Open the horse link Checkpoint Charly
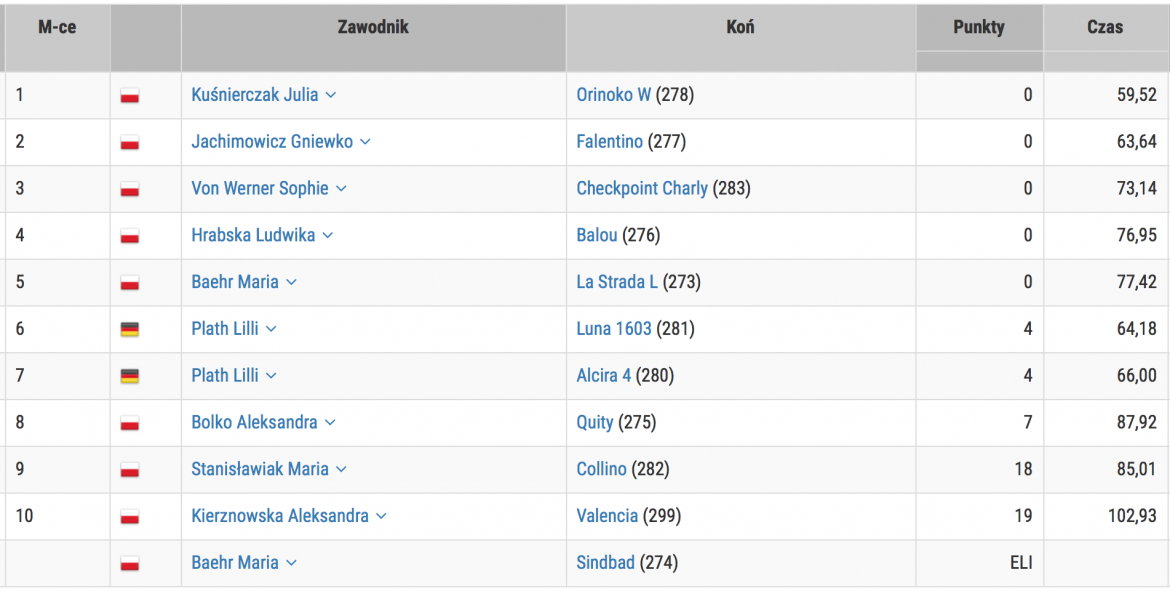This screenshot has height=591, width=1170. coord(642,188)
